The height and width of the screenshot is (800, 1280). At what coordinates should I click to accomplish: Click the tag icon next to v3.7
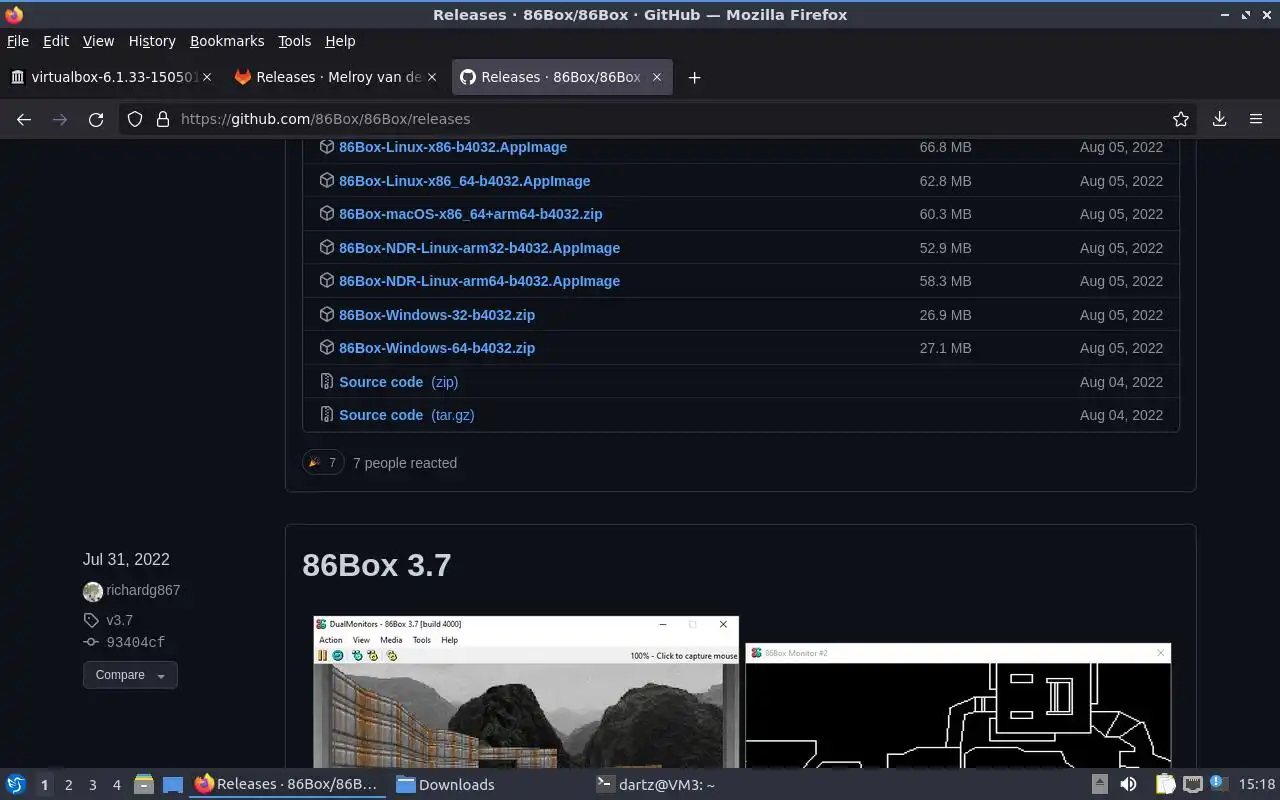click(x=91, y=620)
